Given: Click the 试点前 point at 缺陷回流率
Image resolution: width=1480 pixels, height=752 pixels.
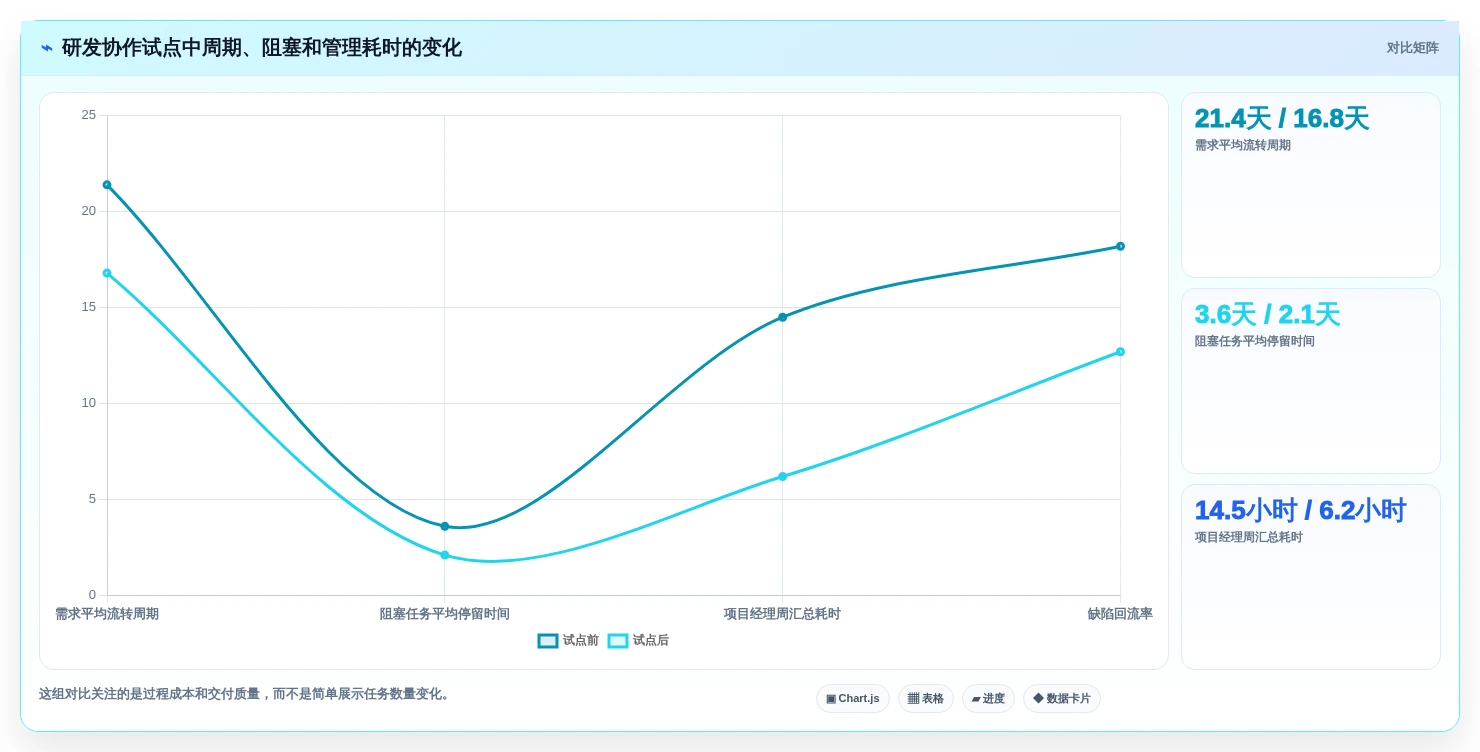Looking at the screenshot, I should pos(1120,246).
